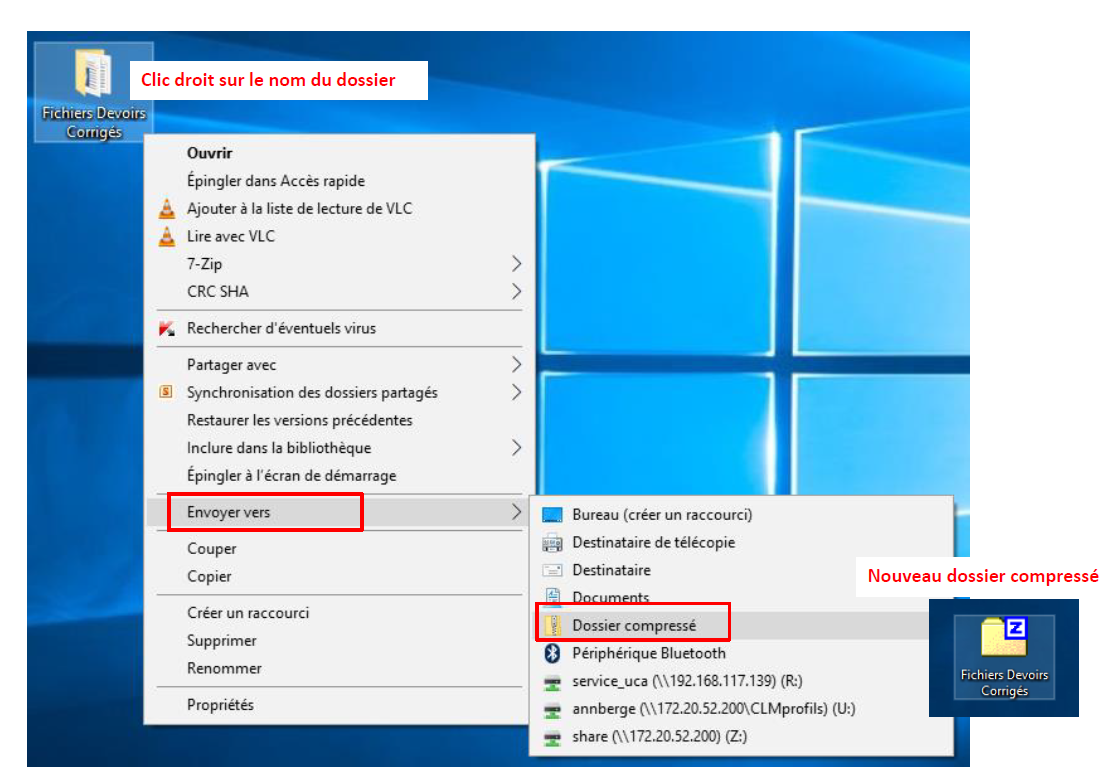Click Épingler dans Accès rapide
The height and width of the screenshot is (771, 1110).
275,181
